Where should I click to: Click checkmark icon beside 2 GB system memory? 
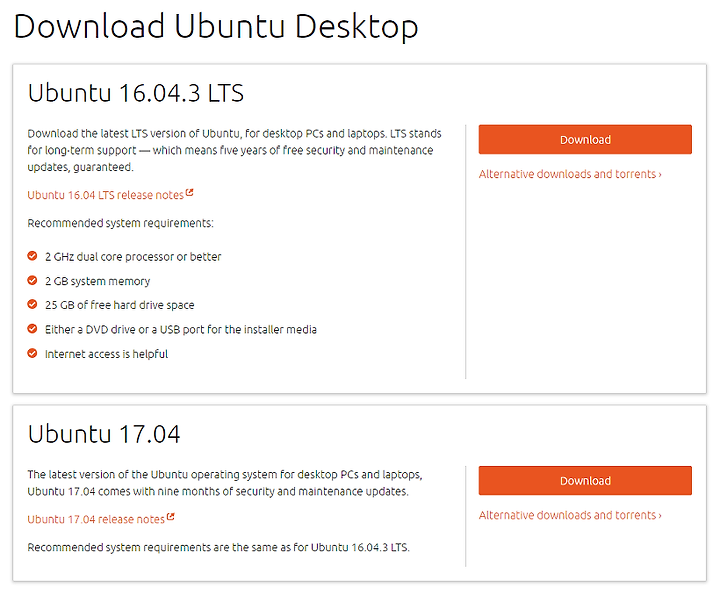[x=32, y=280]
